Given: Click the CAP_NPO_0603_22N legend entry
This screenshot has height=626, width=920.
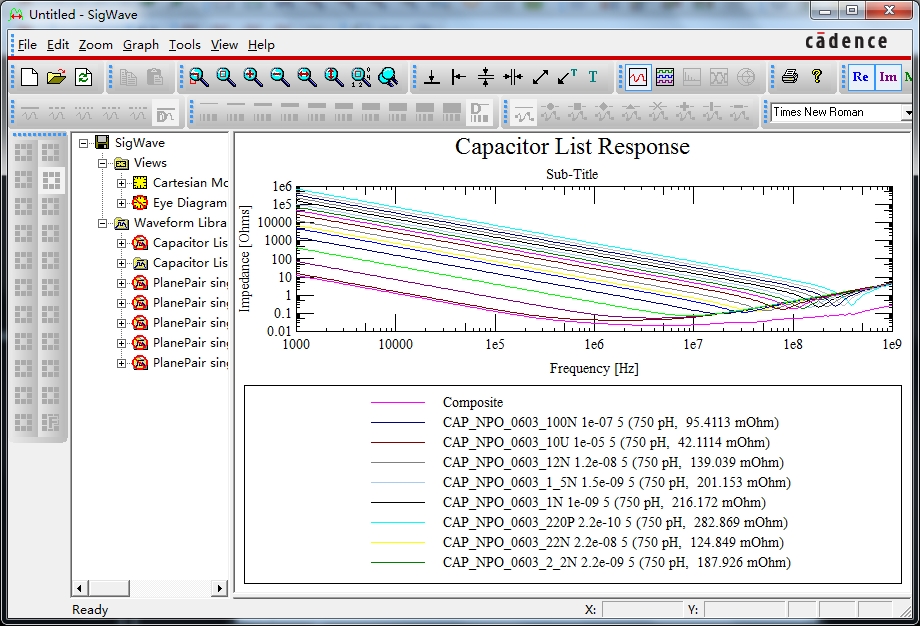Looking at the screenshot, I should [x=613, y=542].
